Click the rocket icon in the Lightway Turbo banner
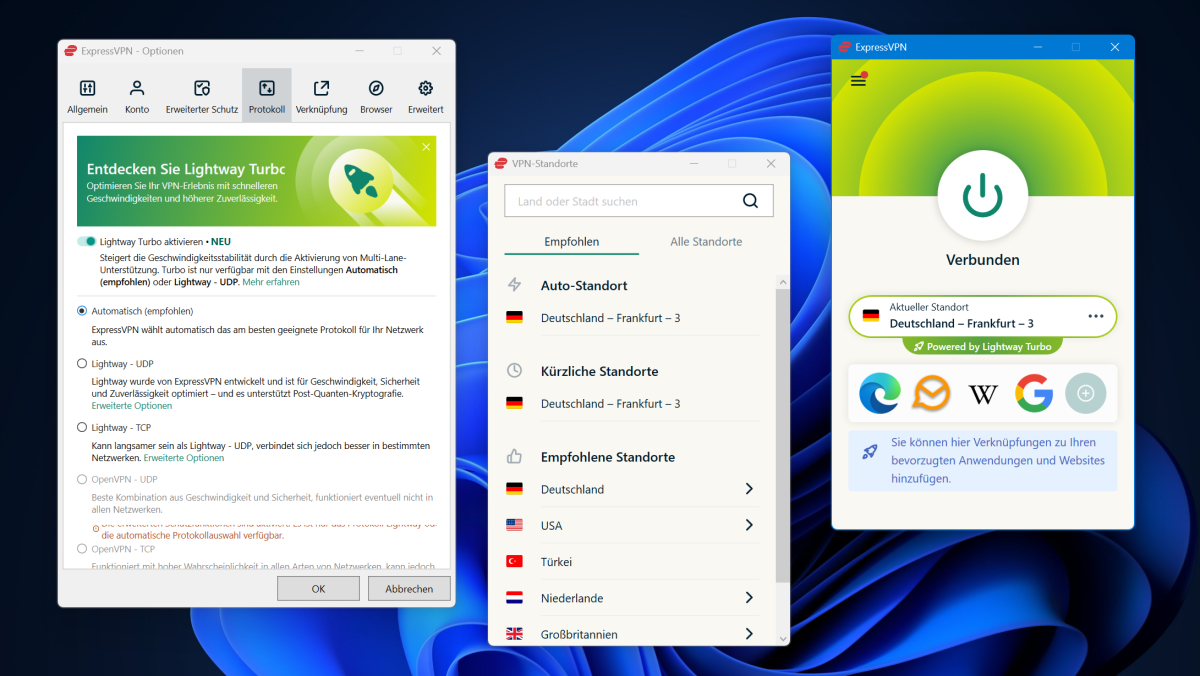 [x=359, y=180]
